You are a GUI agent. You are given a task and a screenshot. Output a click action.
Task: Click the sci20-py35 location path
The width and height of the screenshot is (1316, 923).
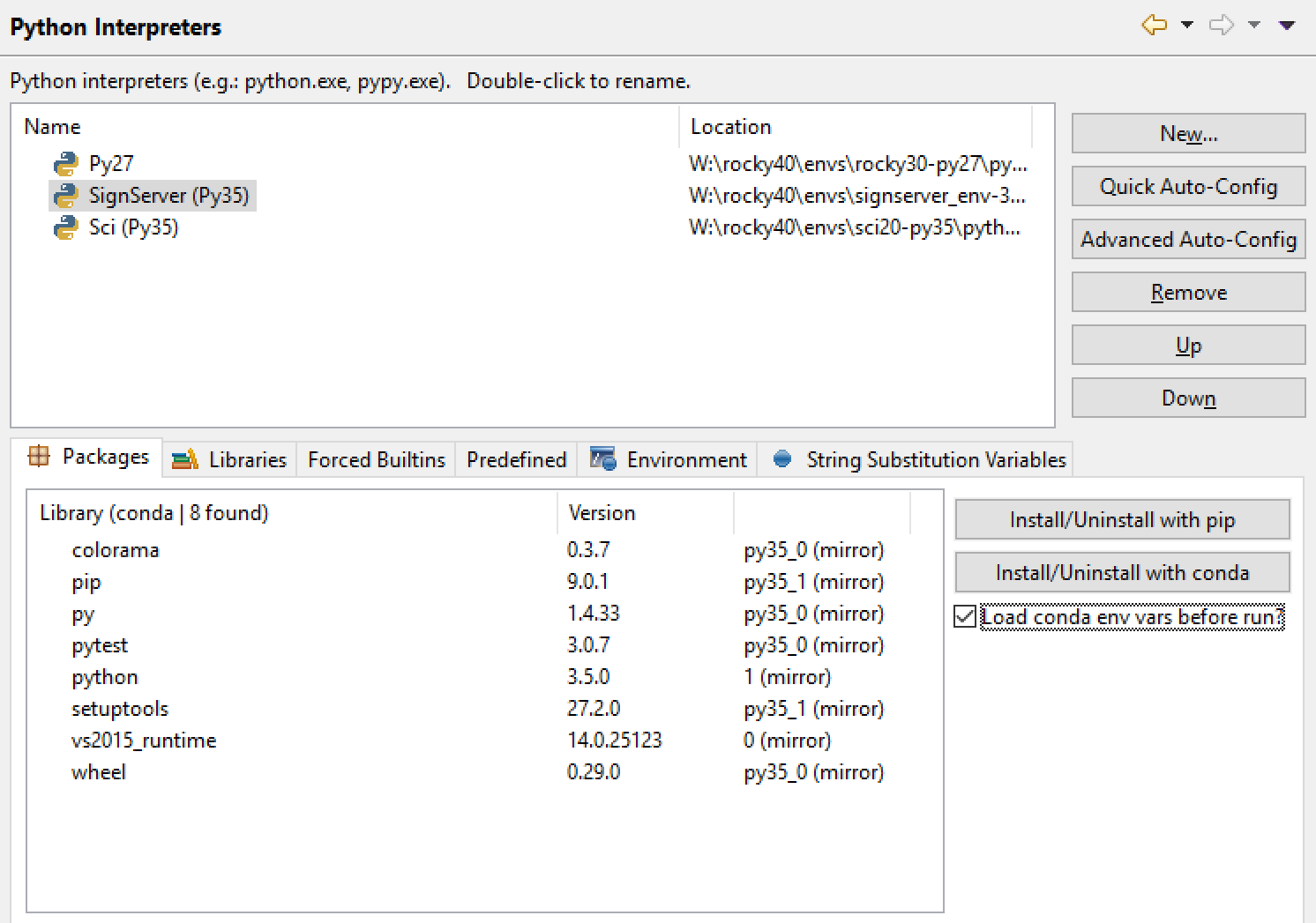[855, 227]
